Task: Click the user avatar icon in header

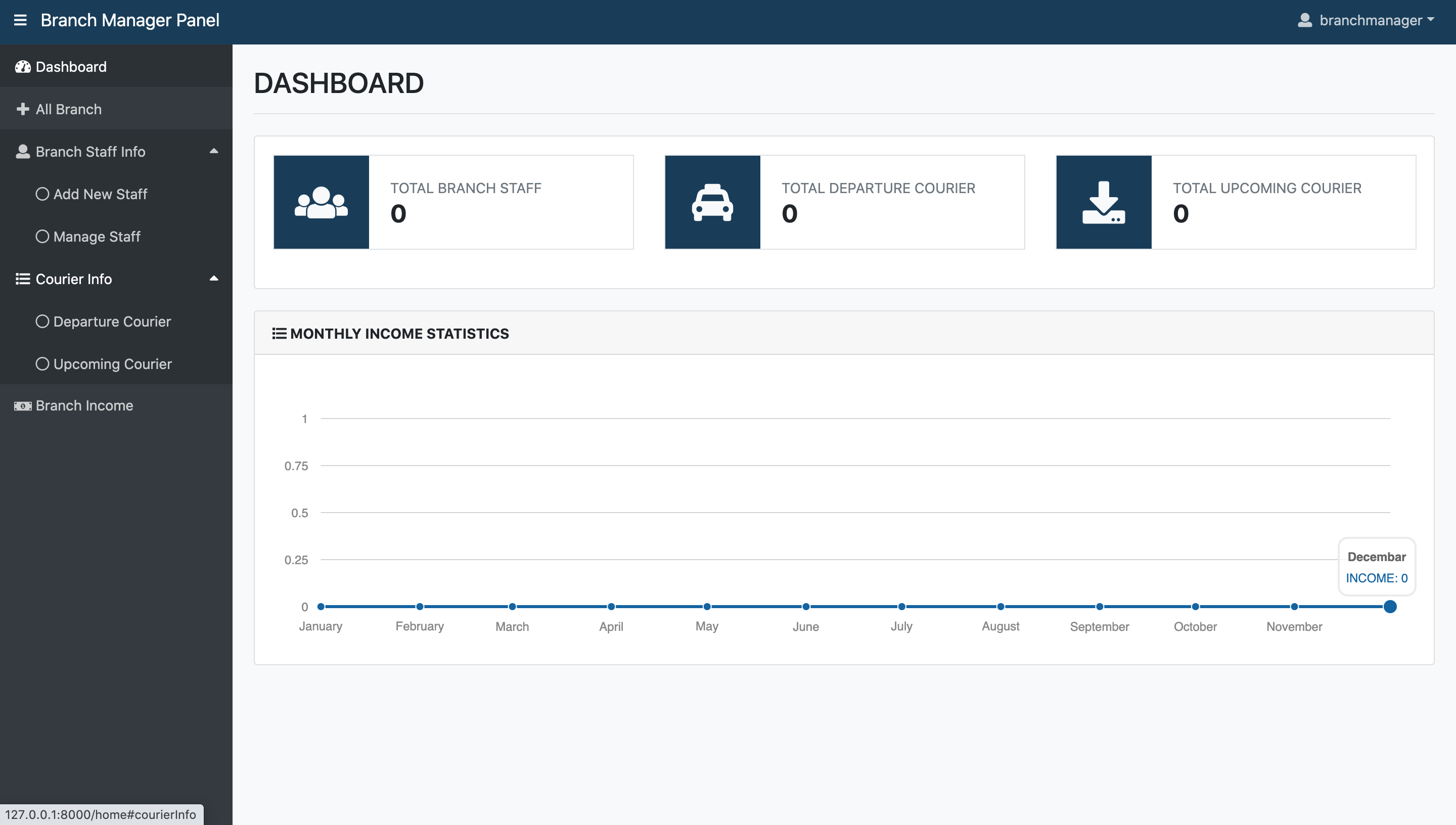Action: (1305, 20)
